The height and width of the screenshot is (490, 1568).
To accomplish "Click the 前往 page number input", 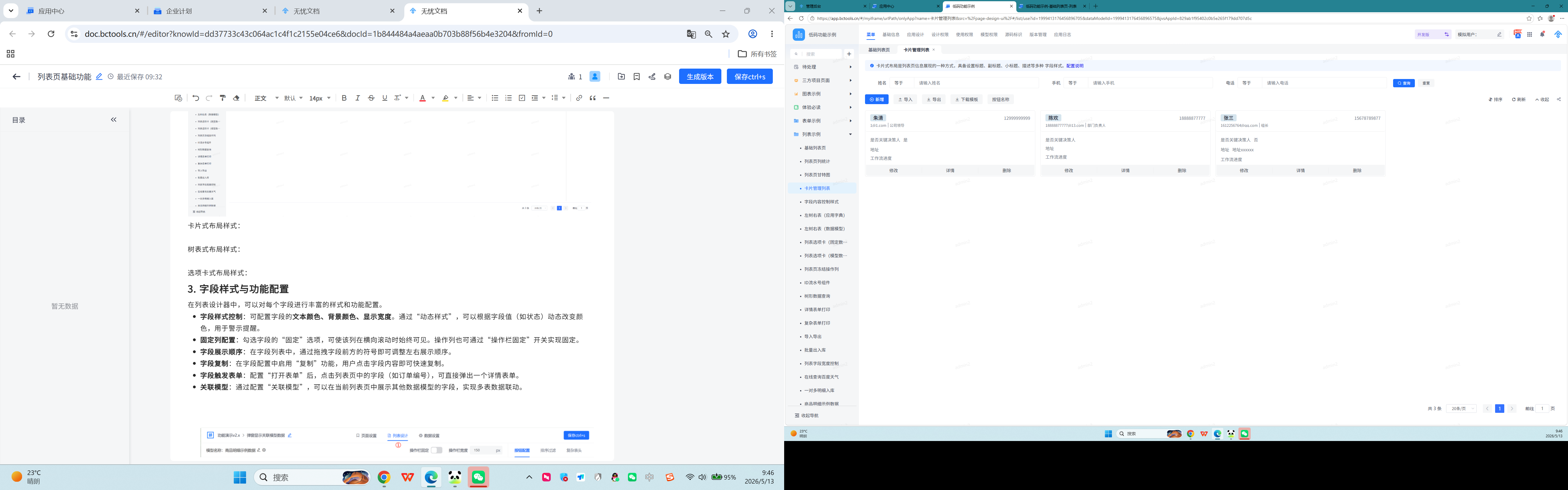I will (x=1543, y=409).
